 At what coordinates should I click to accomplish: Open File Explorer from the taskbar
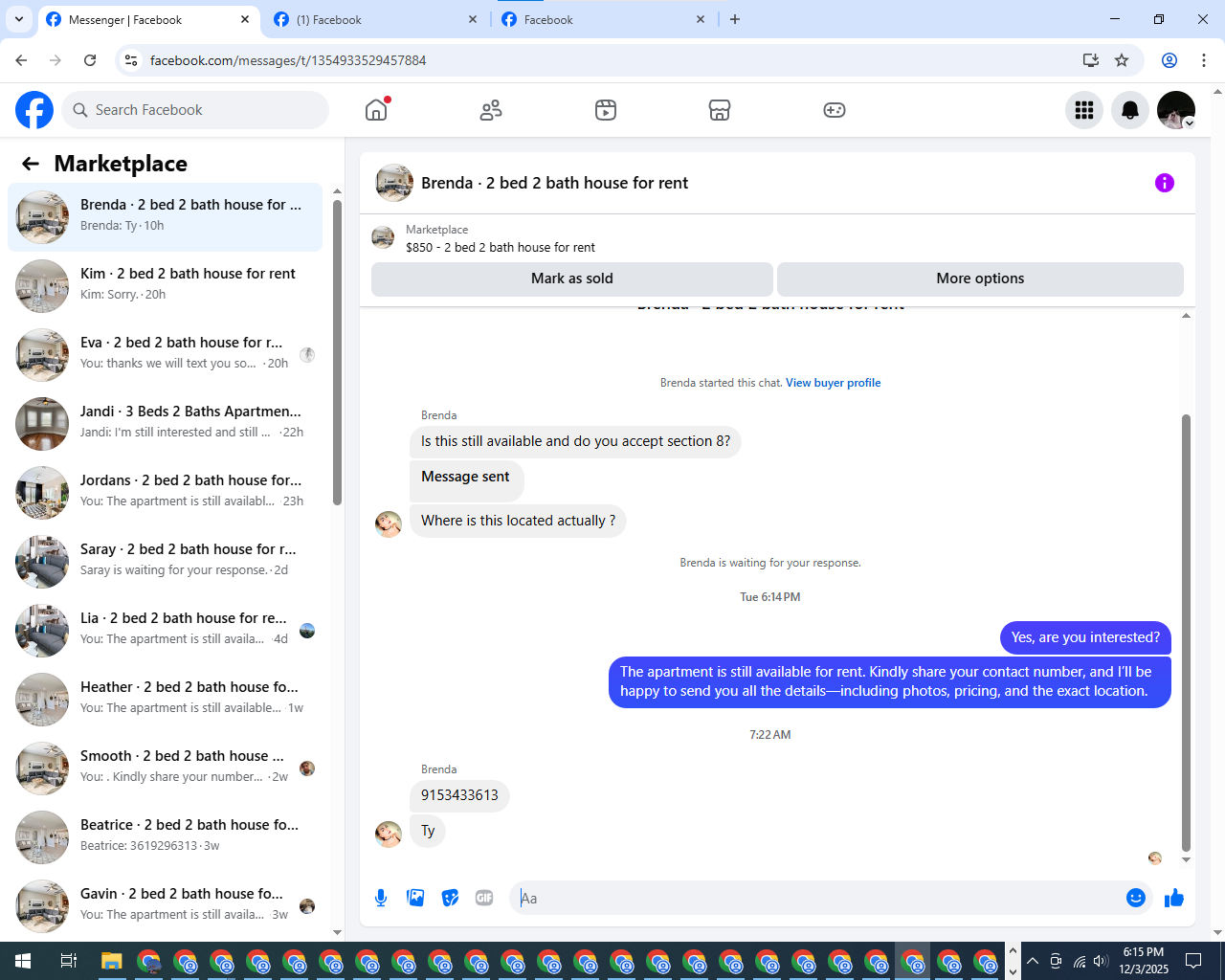(112, 961)
